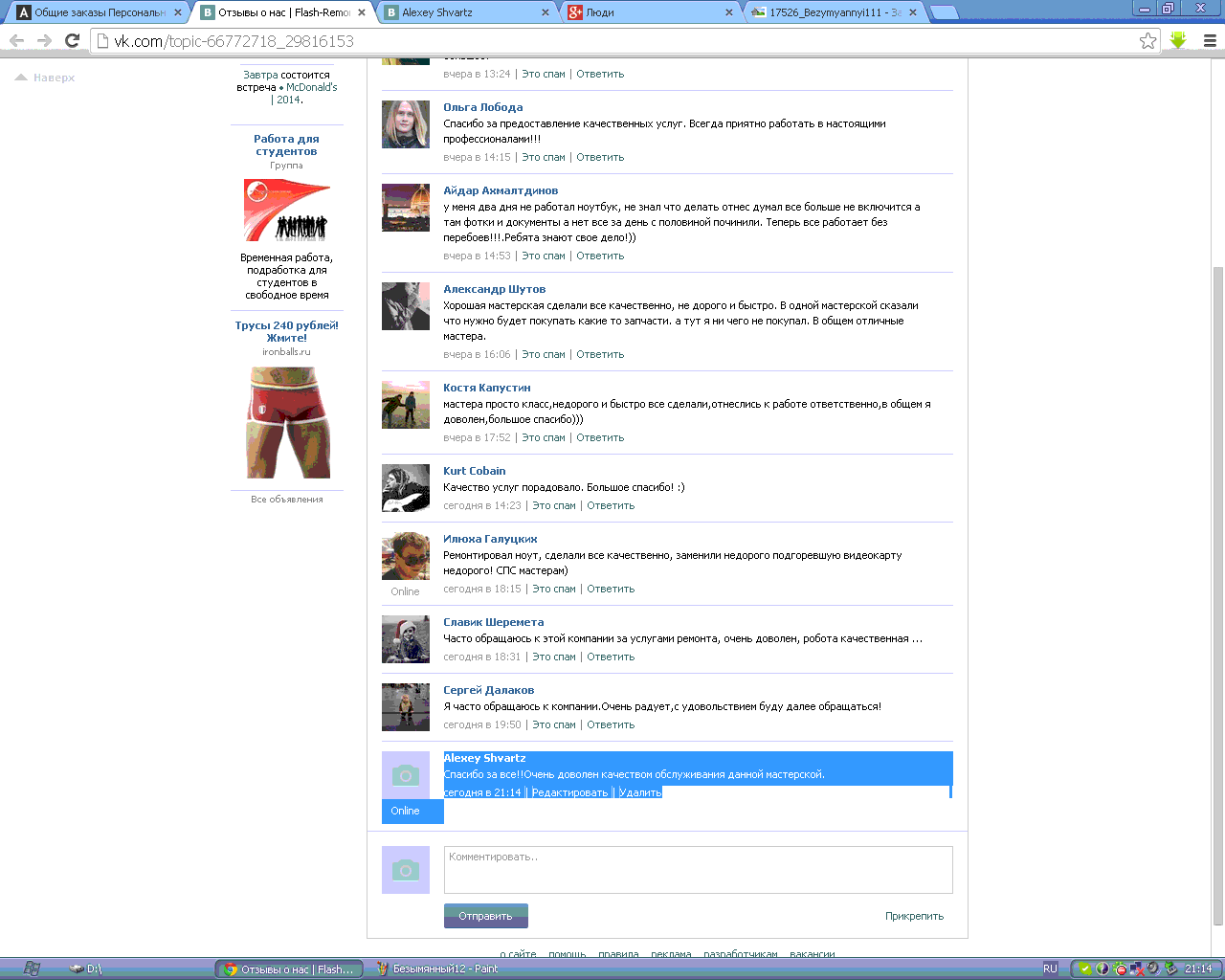Open Славик Шеремета's profile name link

(x=493, y=622)
